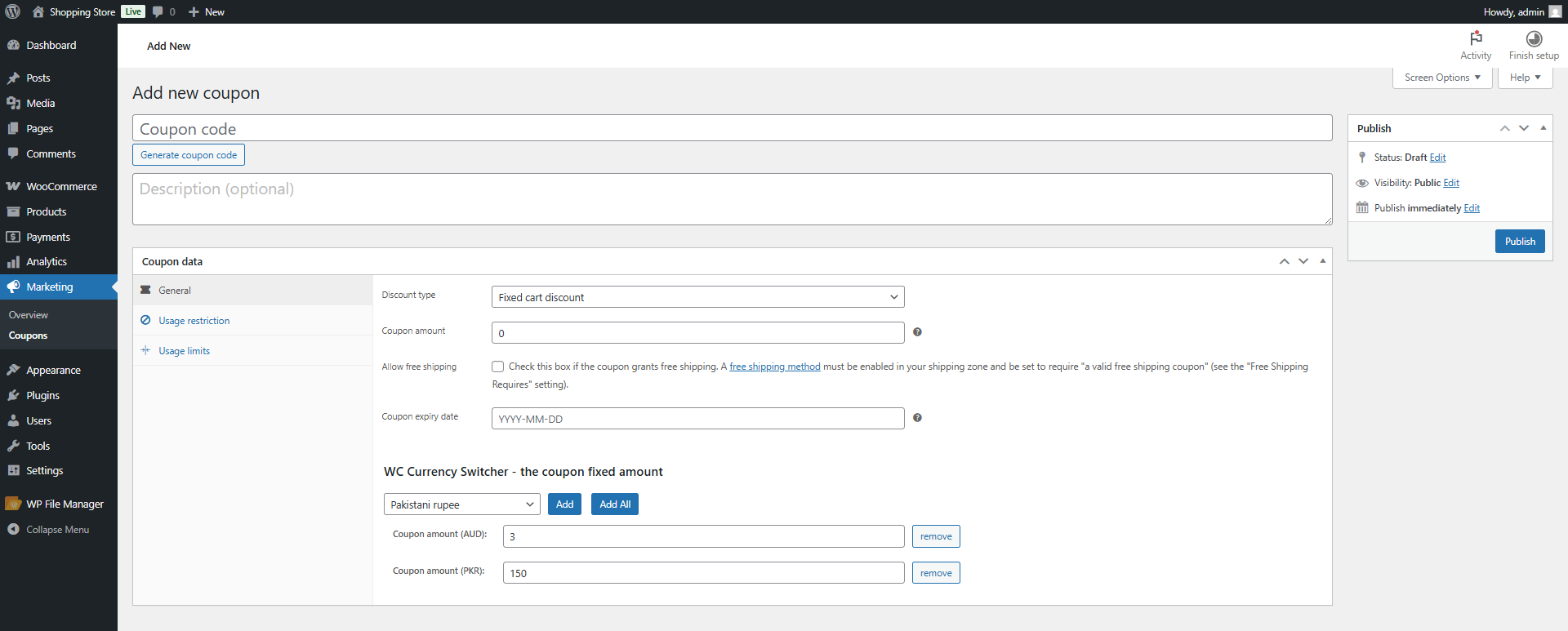Click the WP File Manager folder icon
Screen dimensions: 1568x631
[13, 504]
